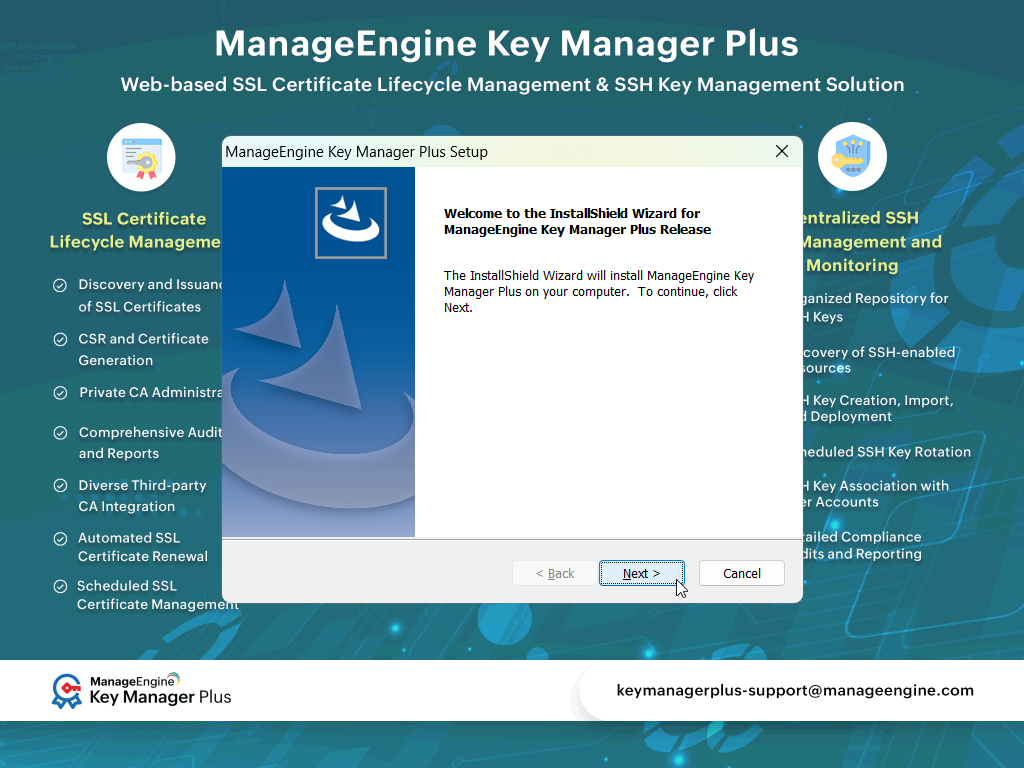Click the Next button in Setup wizard
Image resolution: width=1024 pixels, height=768 pixels.
tap(641, 573)
